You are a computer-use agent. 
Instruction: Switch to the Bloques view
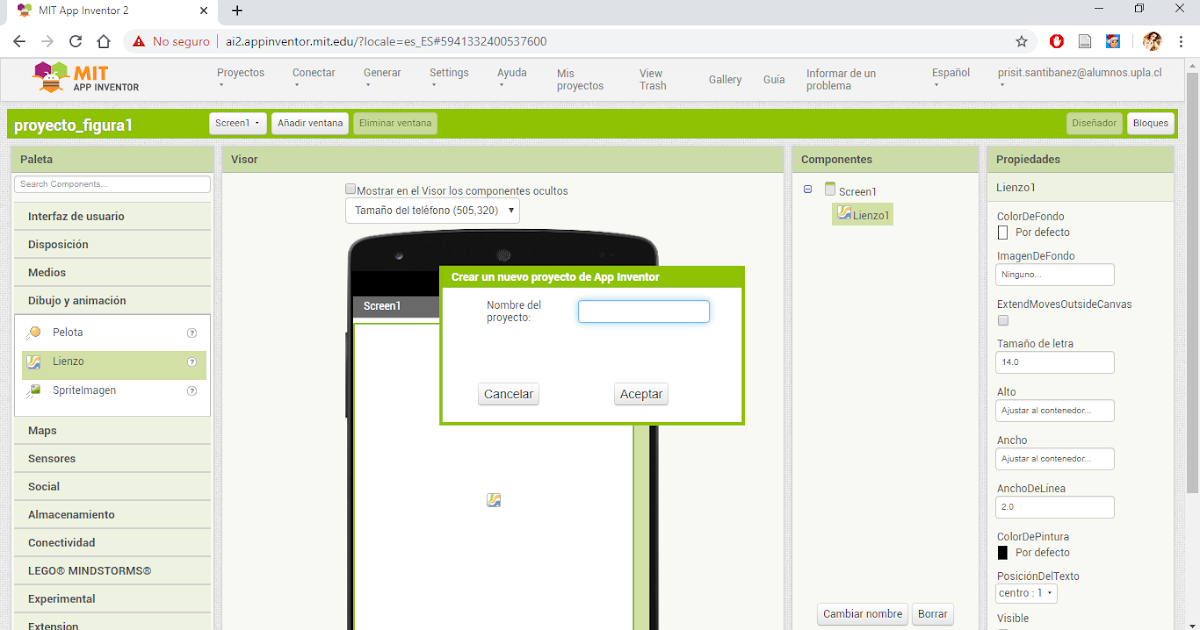(1150, 123)
